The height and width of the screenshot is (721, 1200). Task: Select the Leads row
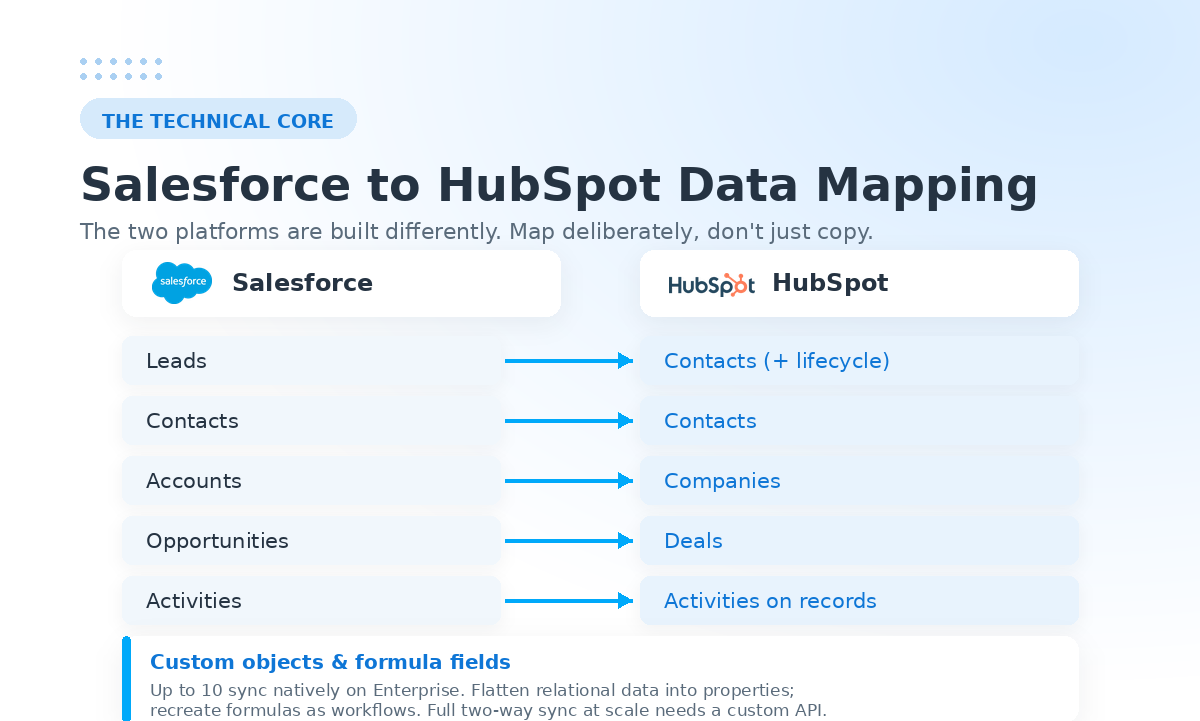311,361
